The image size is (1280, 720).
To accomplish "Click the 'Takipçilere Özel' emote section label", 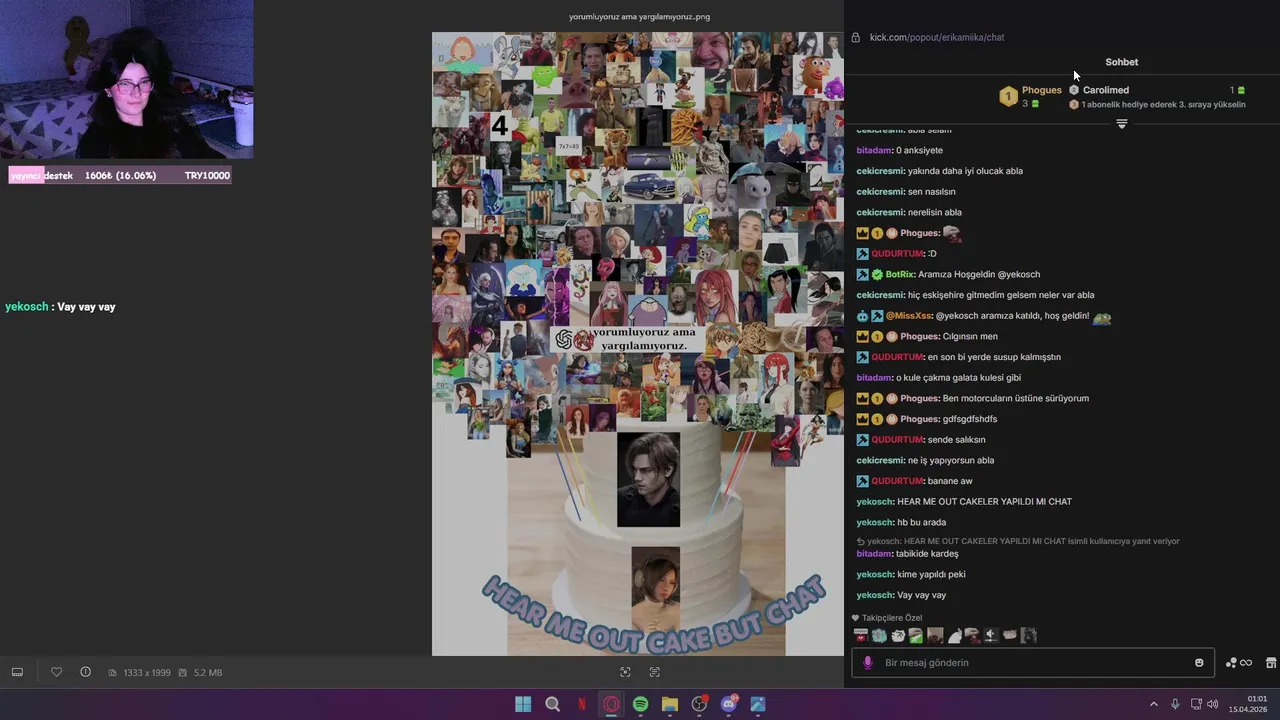I will point(892,618).
